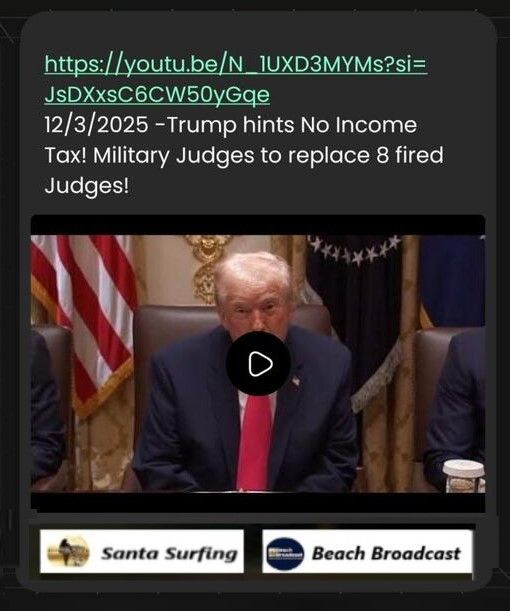
Task: Open the Santa Surfing banner text
Action: [x=169, y=553]
